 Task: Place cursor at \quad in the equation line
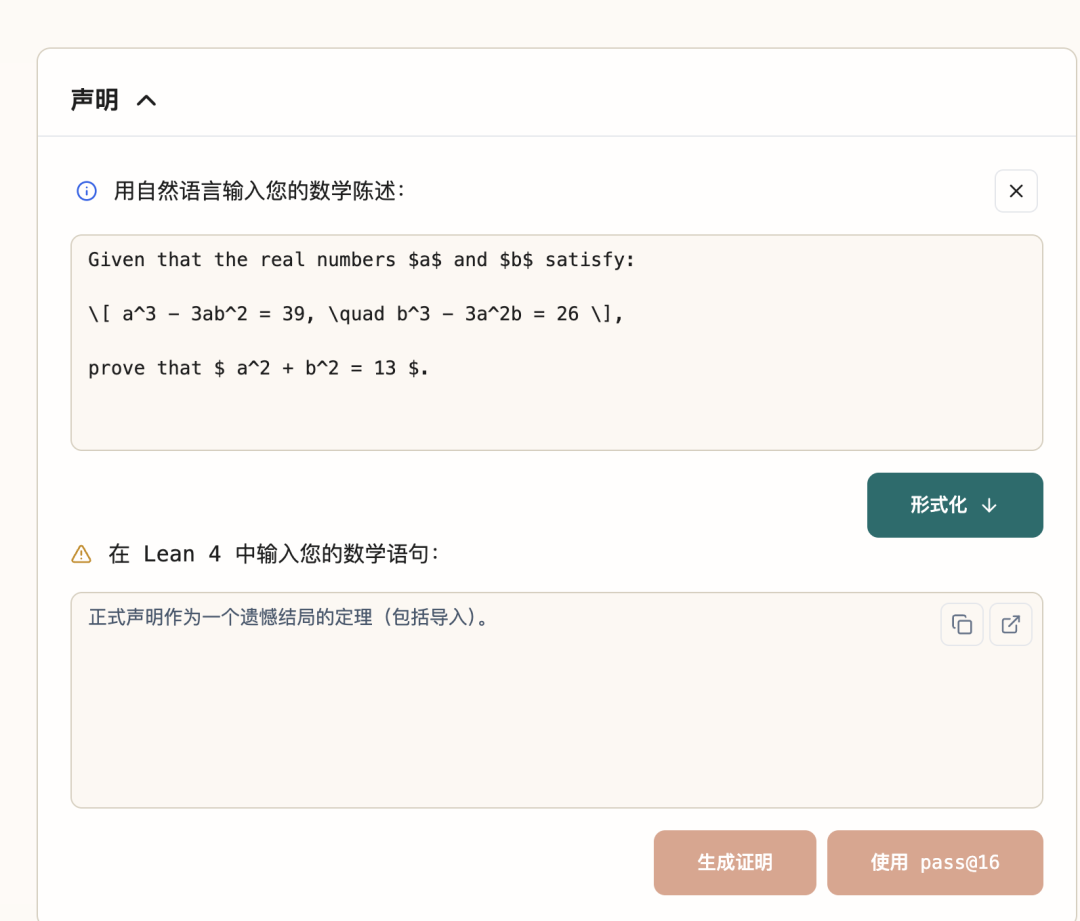tap(356, 314)
